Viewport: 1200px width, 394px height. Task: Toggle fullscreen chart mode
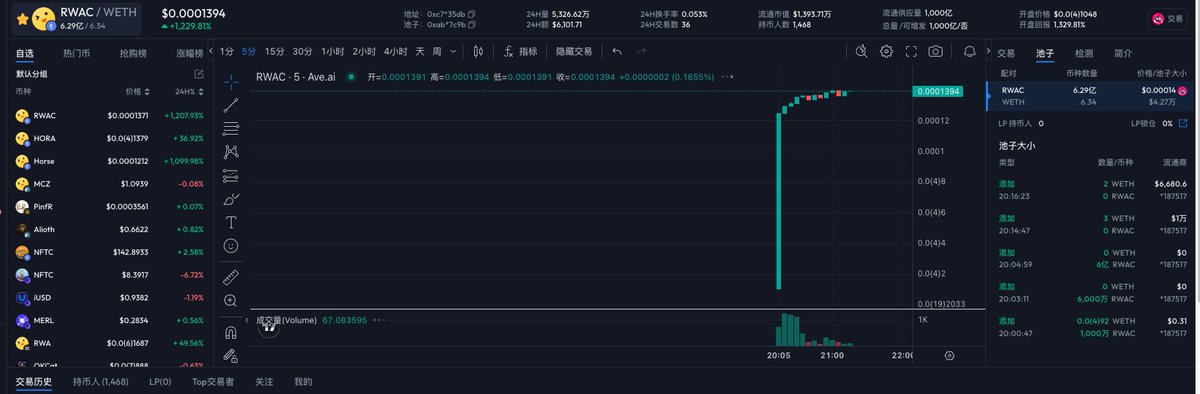coord(911,51)
